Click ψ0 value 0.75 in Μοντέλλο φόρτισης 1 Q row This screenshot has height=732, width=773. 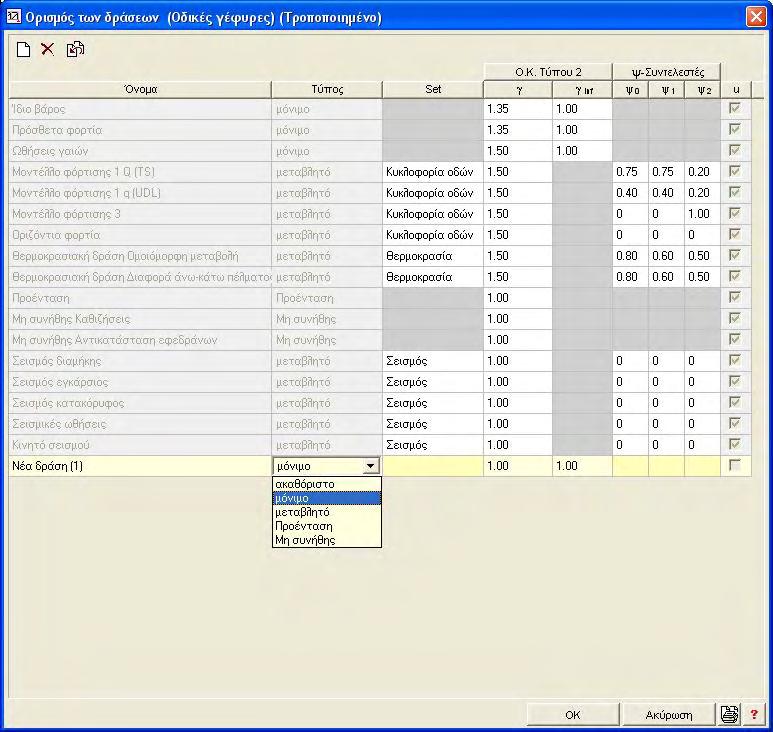point(631,172)
